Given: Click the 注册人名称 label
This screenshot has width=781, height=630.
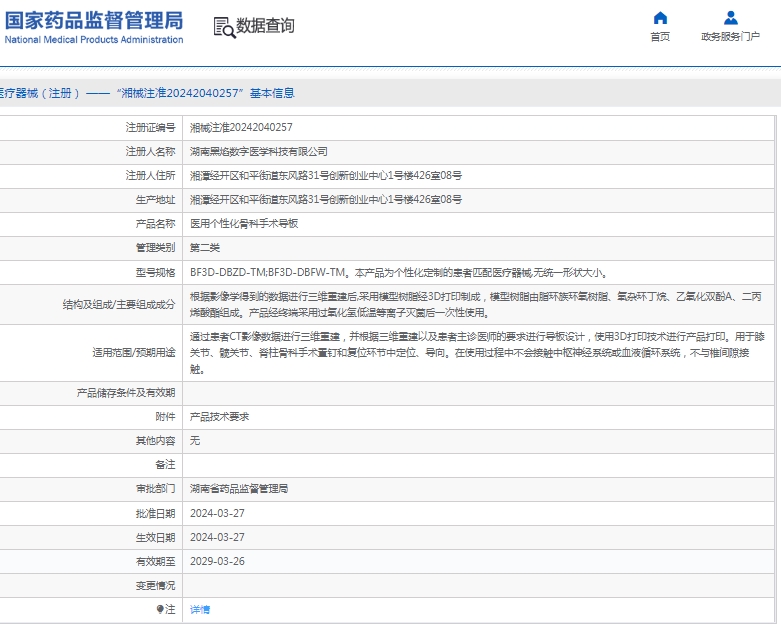Looking at the screenshot, I should click(x=150, y=151).
